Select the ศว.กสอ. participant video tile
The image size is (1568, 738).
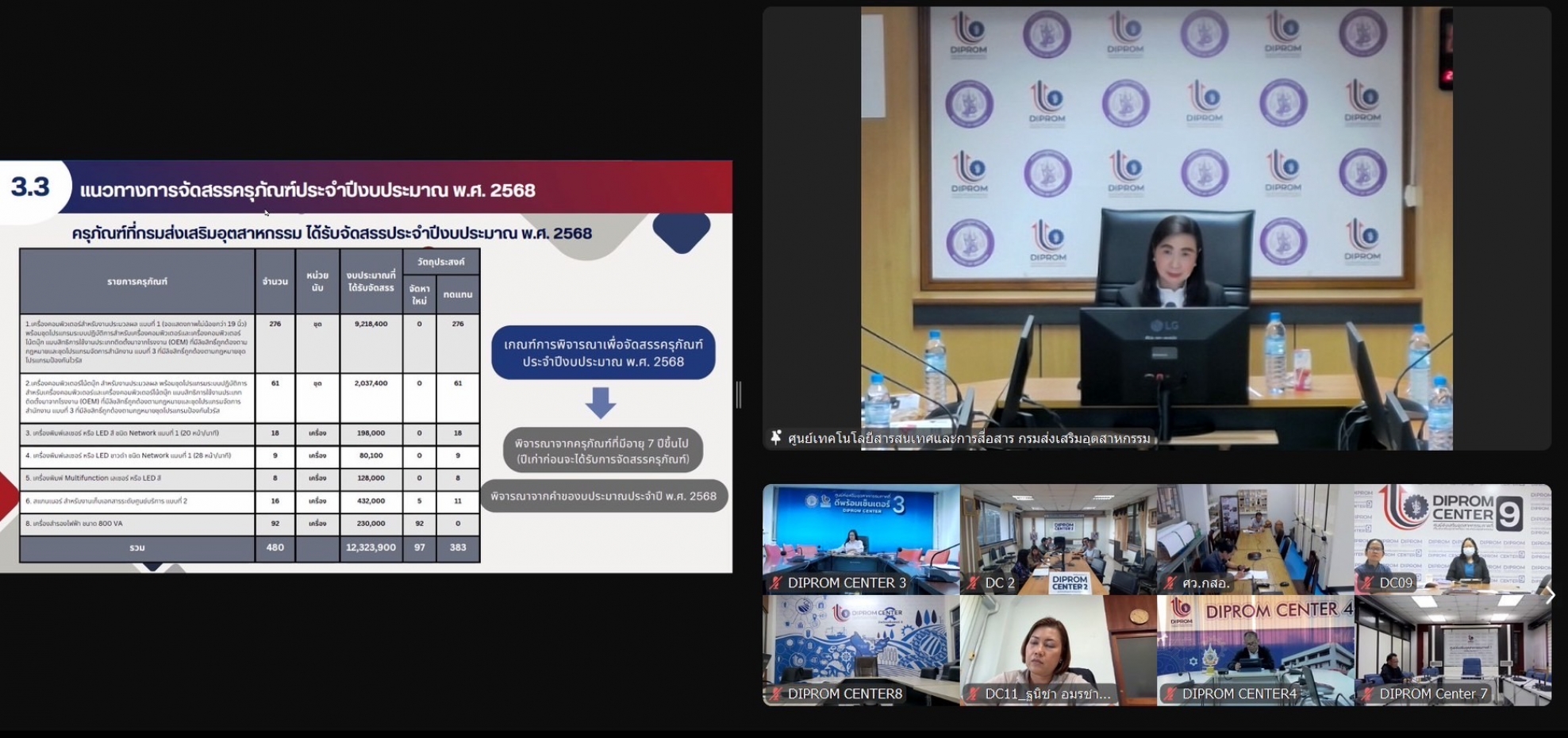[1255, 540]
